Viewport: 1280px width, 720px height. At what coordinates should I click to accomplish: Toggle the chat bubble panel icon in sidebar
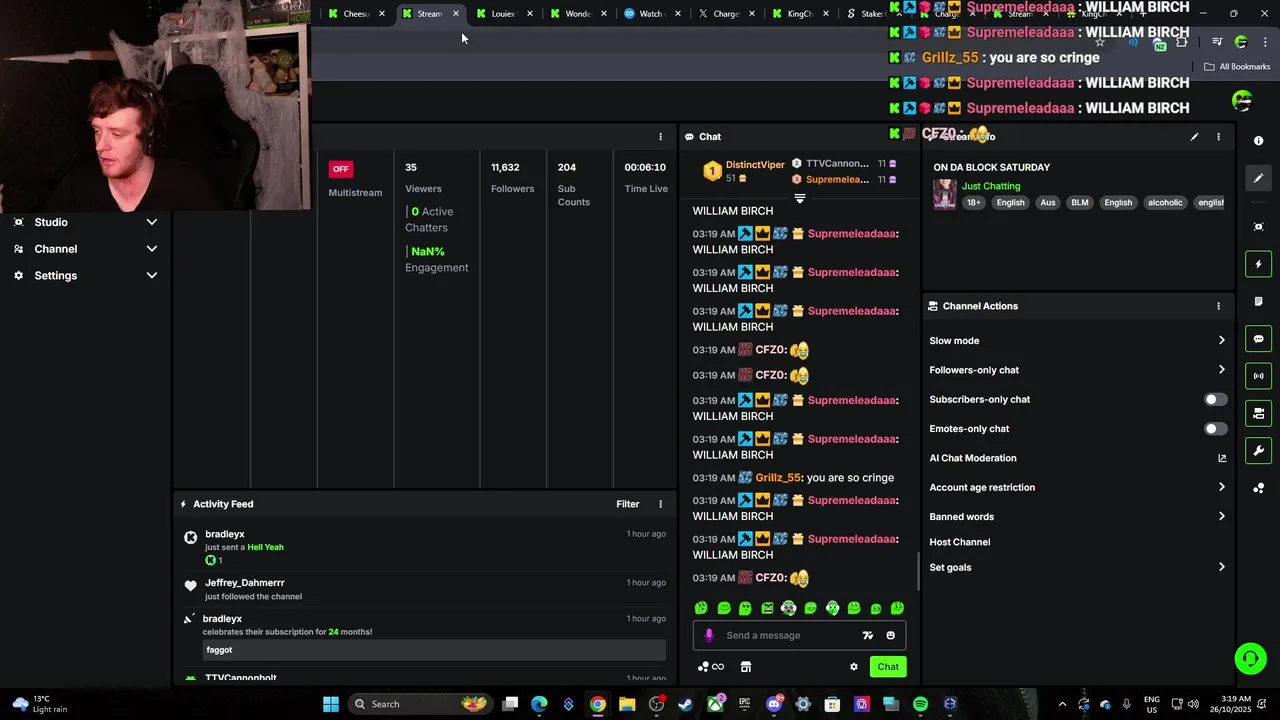(1258, 339)
